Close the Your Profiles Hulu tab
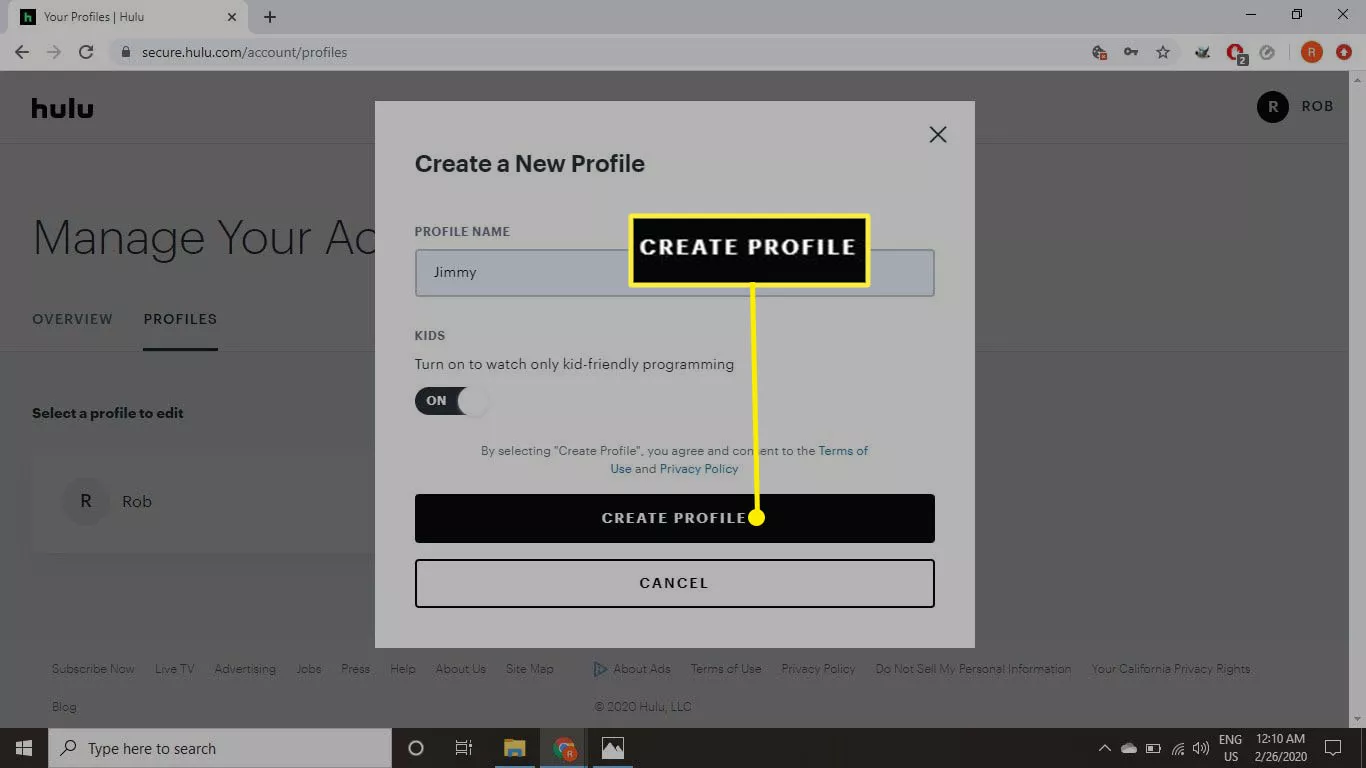Image resolution: width=1366 pixels, height=768 pixels. pyautogui.click(x=232, y=17)
